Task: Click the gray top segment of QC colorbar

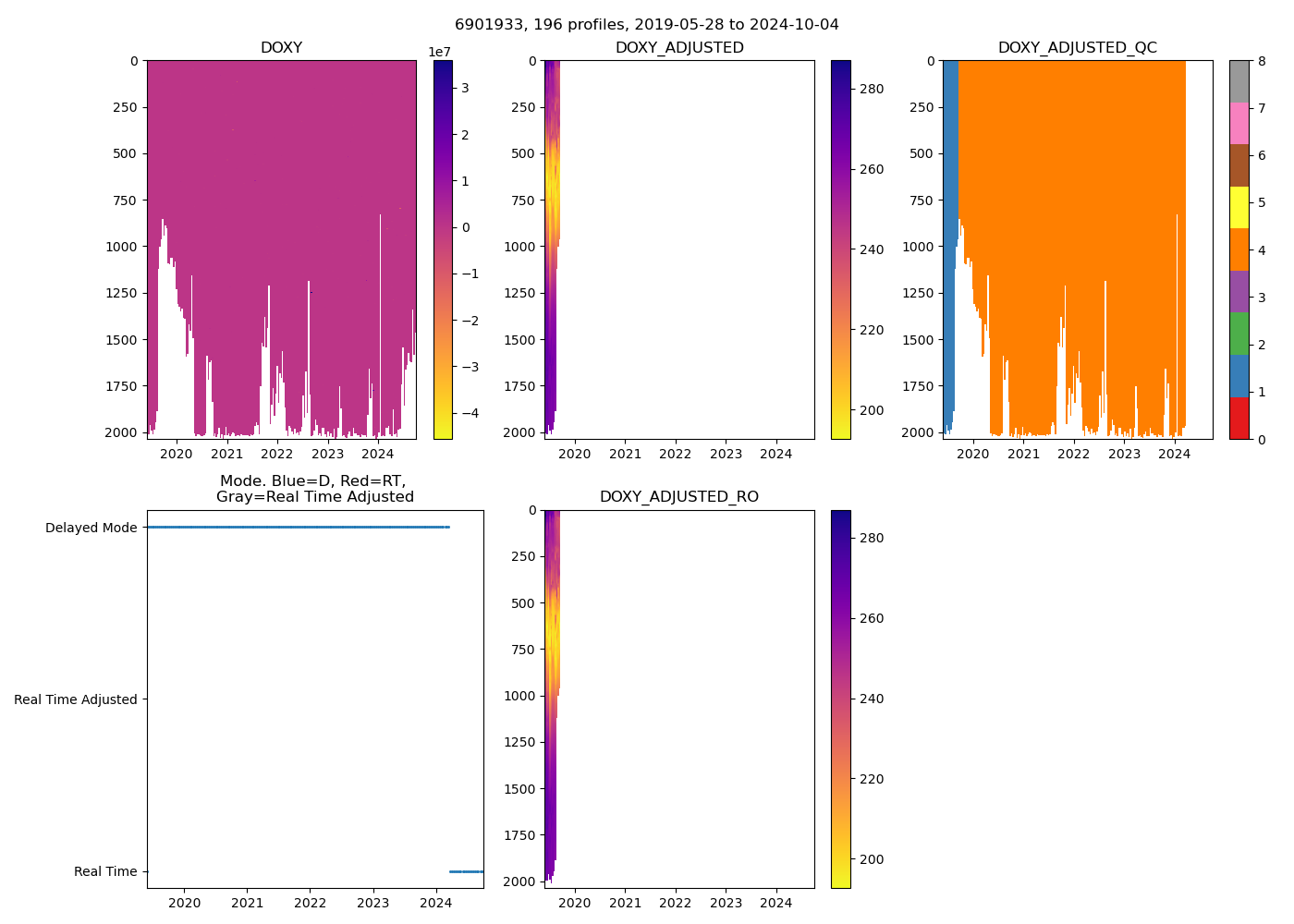Action: point(1239,81)
